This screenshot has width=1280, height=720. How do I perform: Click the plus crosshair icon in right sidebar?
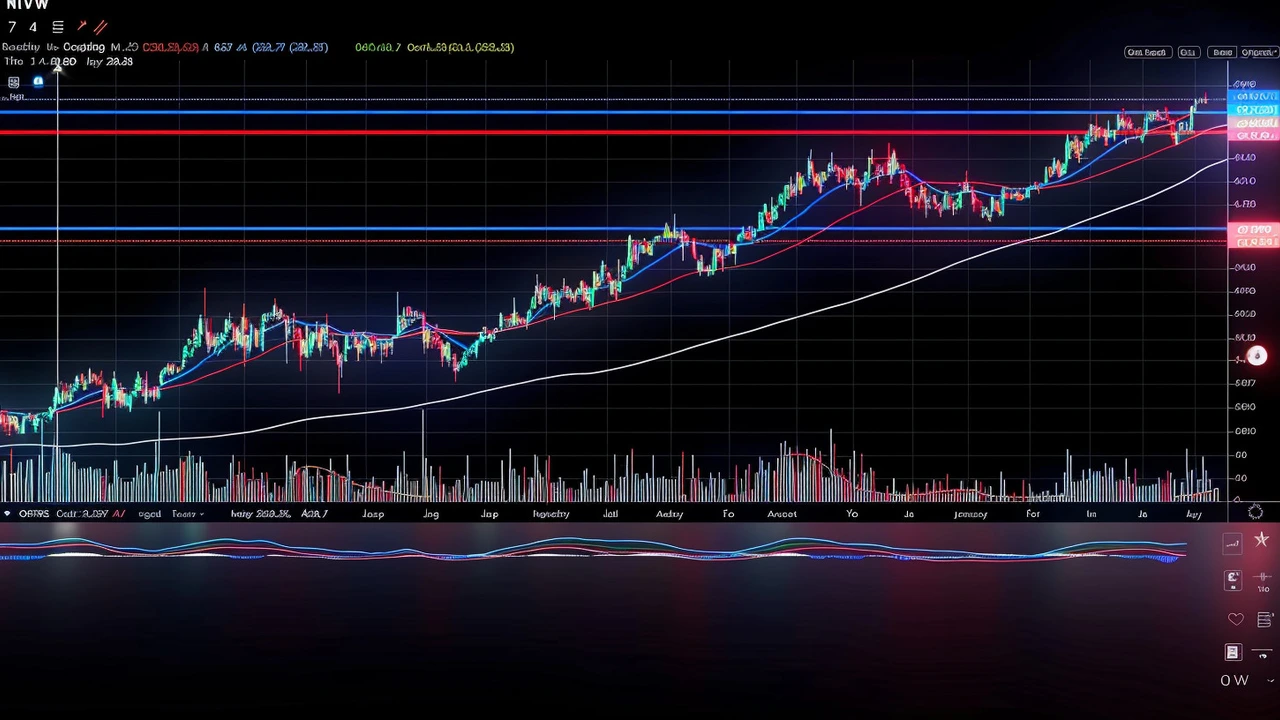point(1263,577)
